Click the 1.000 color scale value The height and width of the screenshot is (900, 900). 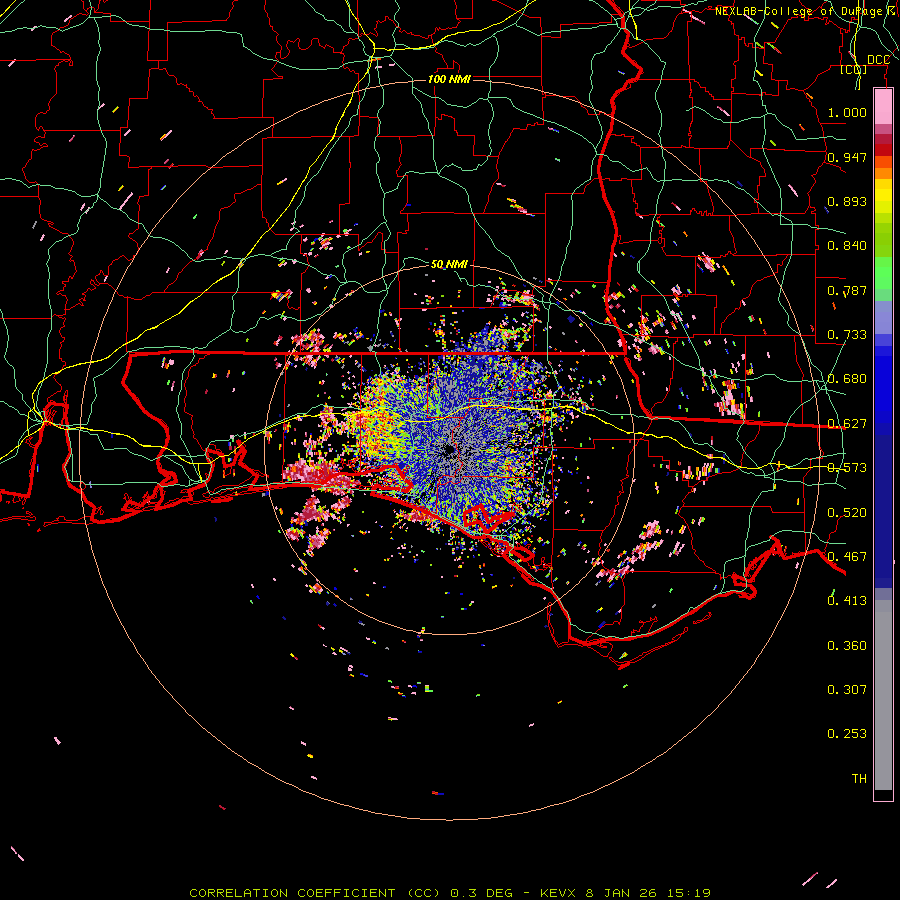847,112
